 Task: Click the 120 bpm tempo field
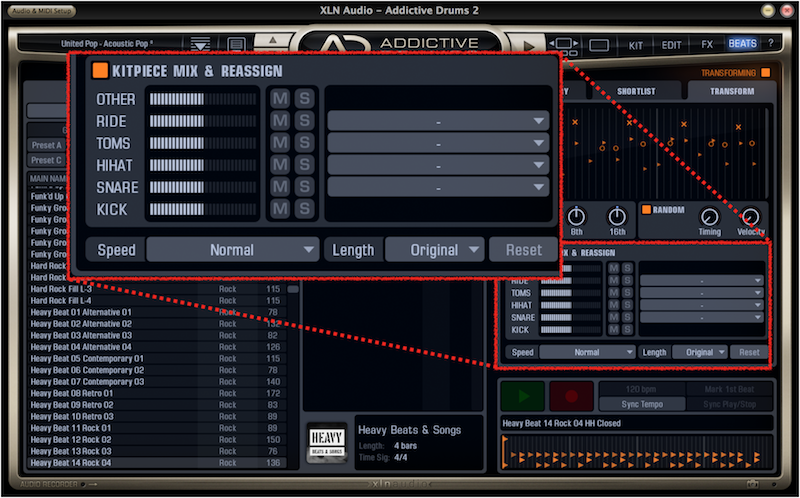pos(642,389)
